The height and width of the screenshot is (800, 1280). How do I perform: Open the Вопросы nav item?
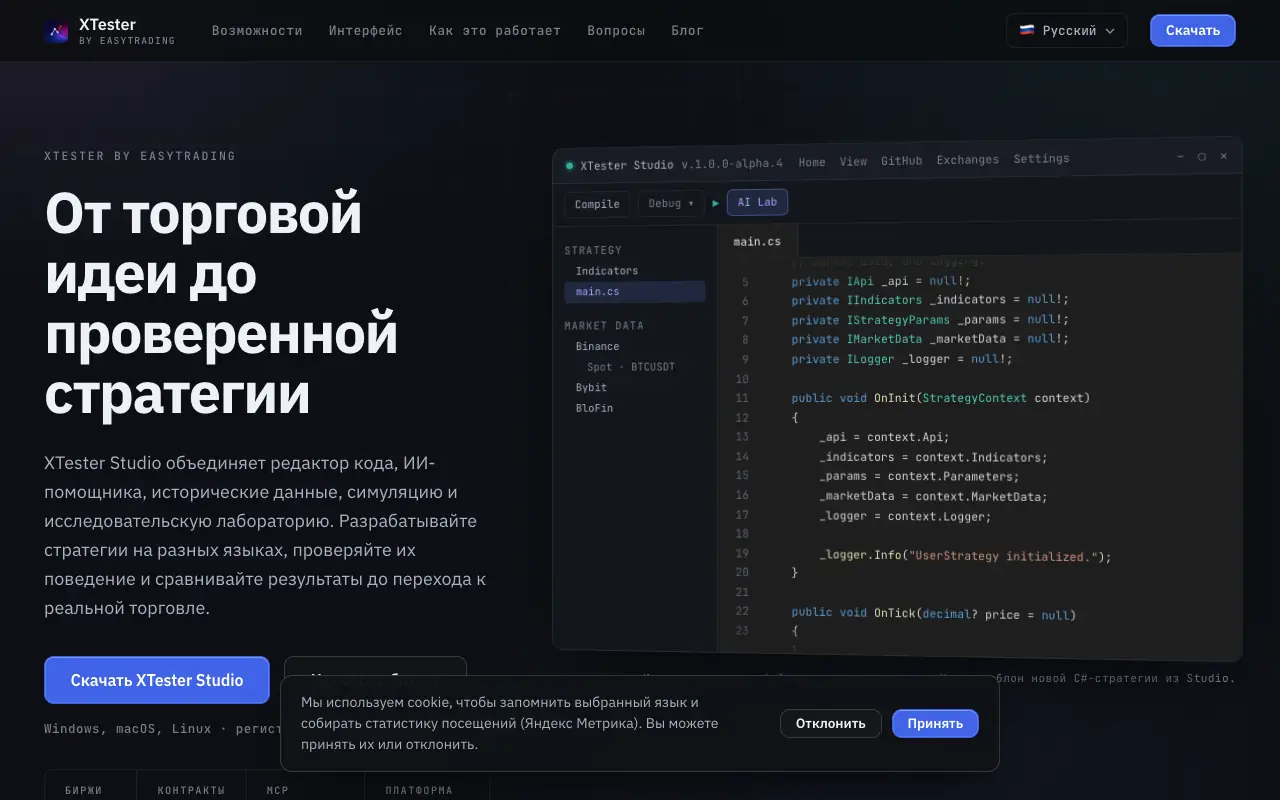pyautogui.click(x=616, y=31)
